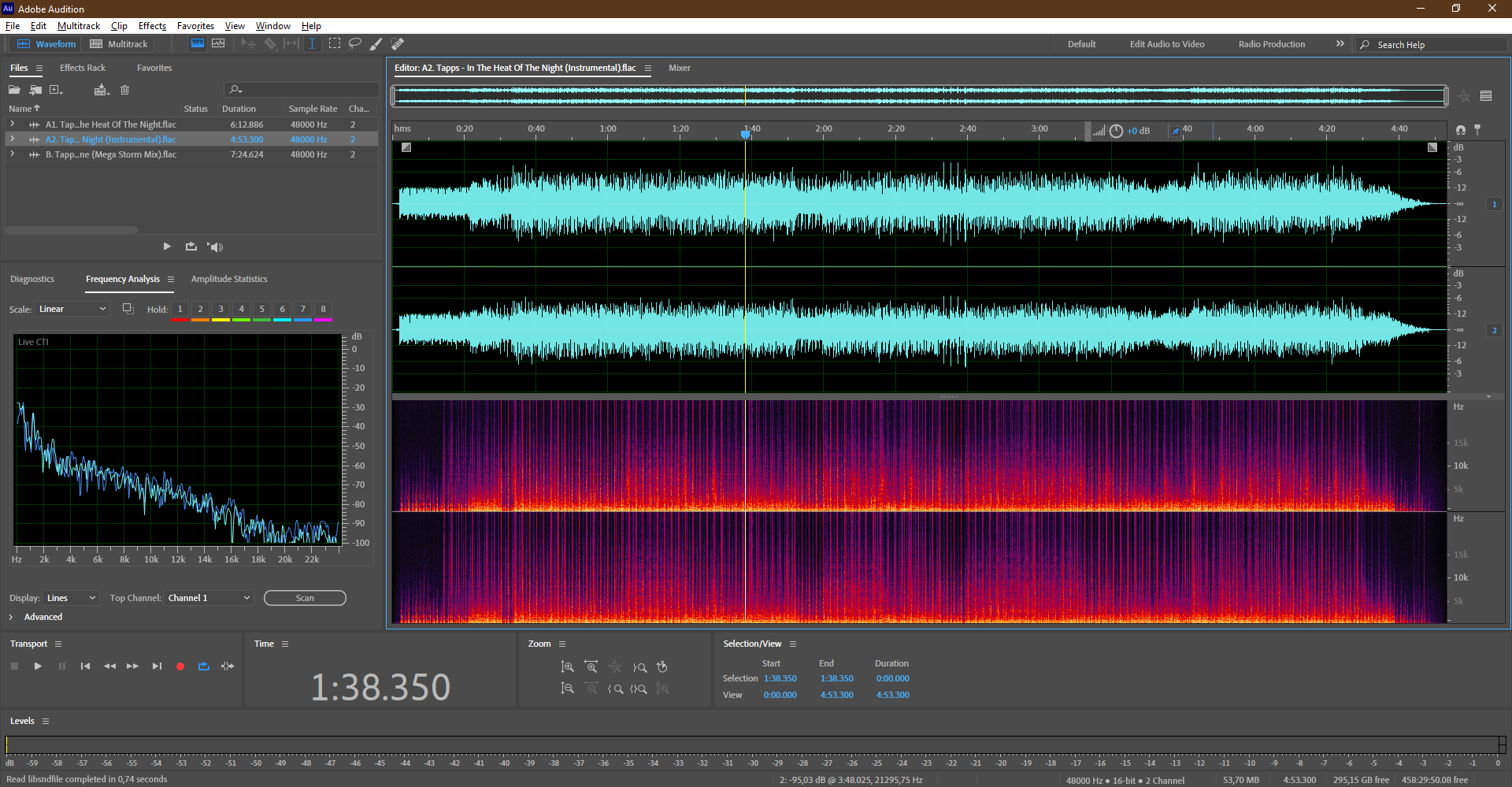Image resolution: width=1512 pixels, height=787 pixels.
Task: Click the Play button in Transport
Action: pos(38,666)
